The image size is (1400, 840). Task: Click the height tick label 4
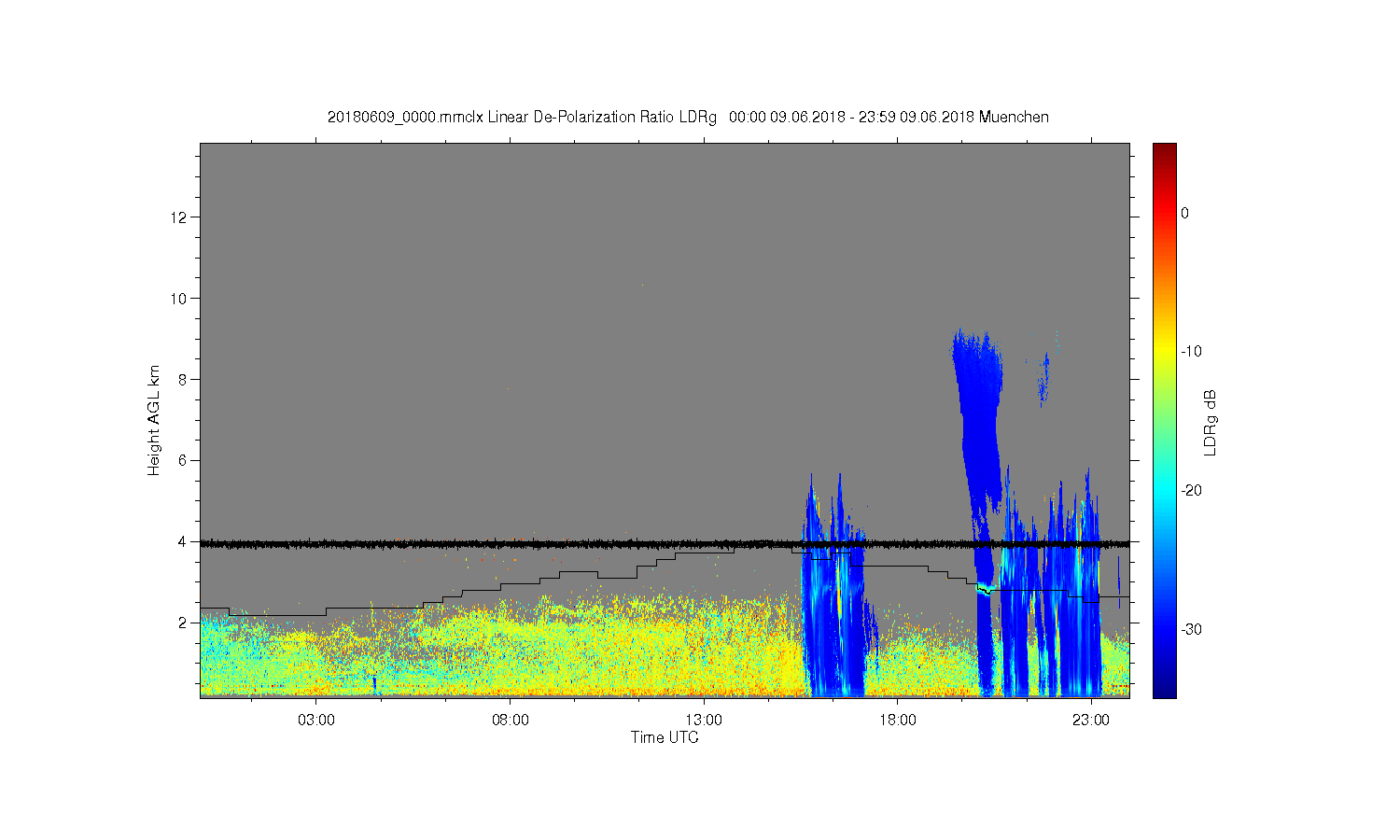click(183, 541)
